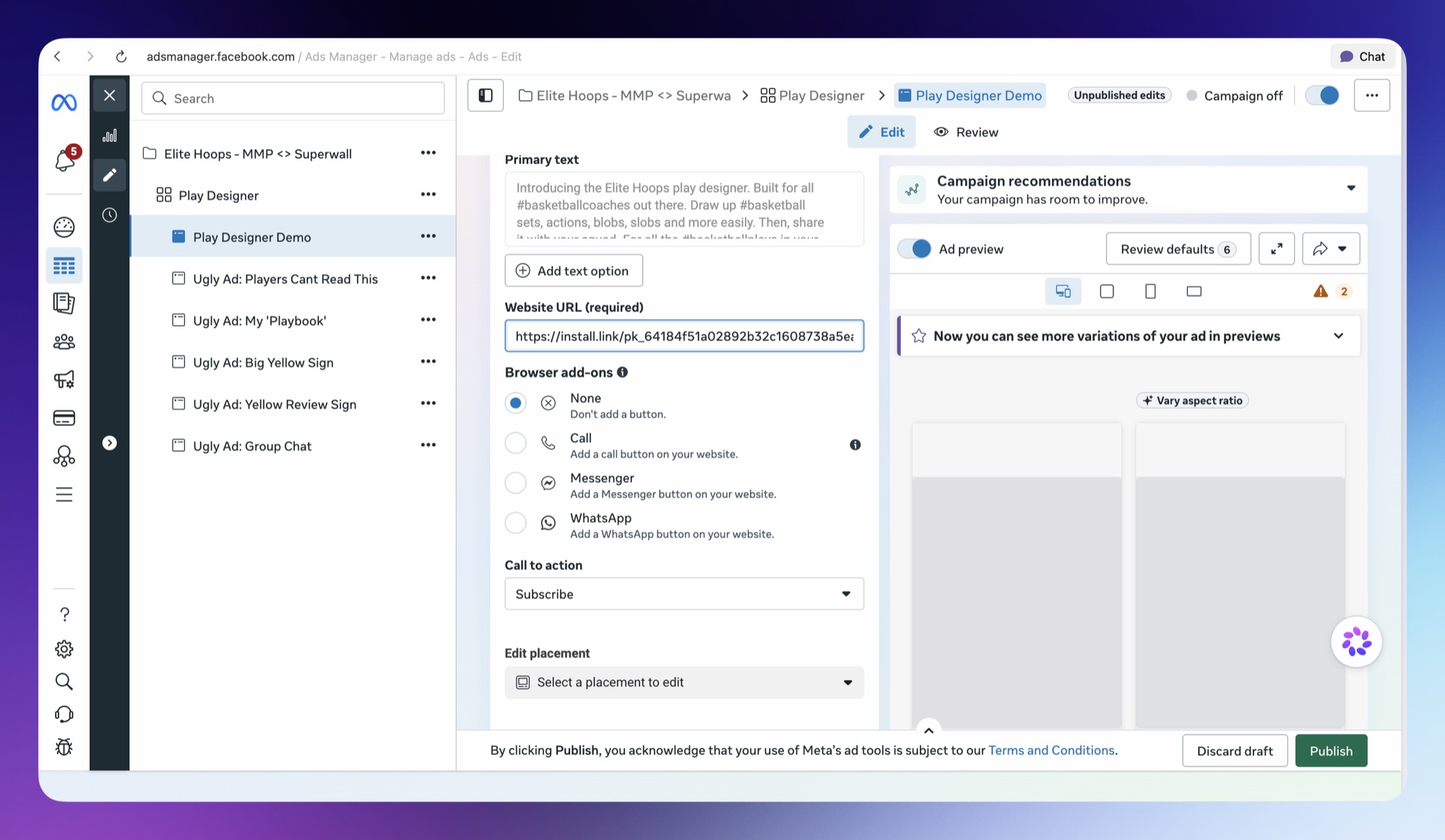Image resolution: width=1445 pixels, height=840 pixels.
Task: Open the support headset icon
Action: pyautogui.click(x=64, y=714)
